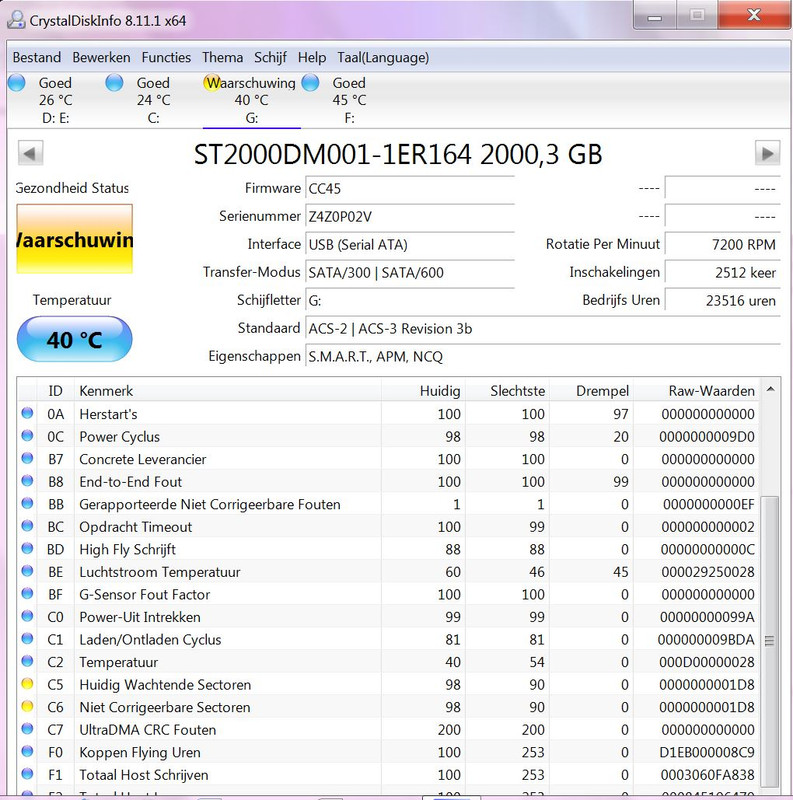Click the Transfer-Modus field SATA/300 | SATA/600
The height and width of the screenshot is (800, 793).
pos(410,272)
